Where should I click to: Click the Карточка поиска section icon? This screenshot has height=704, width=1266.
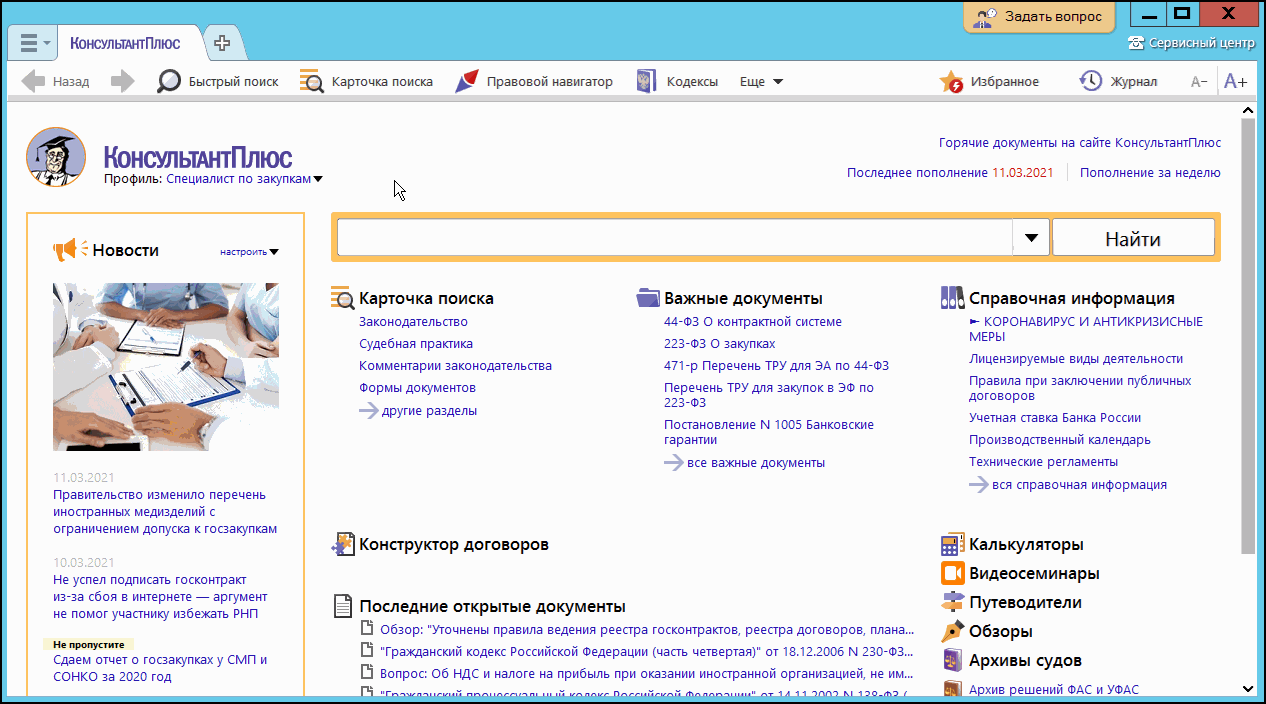pyautogui.click(x=343, y=298)
